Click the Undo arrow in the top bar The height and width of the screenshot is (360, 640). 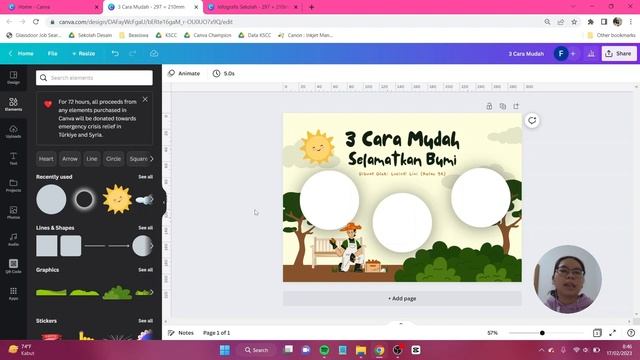pos(115,53)
